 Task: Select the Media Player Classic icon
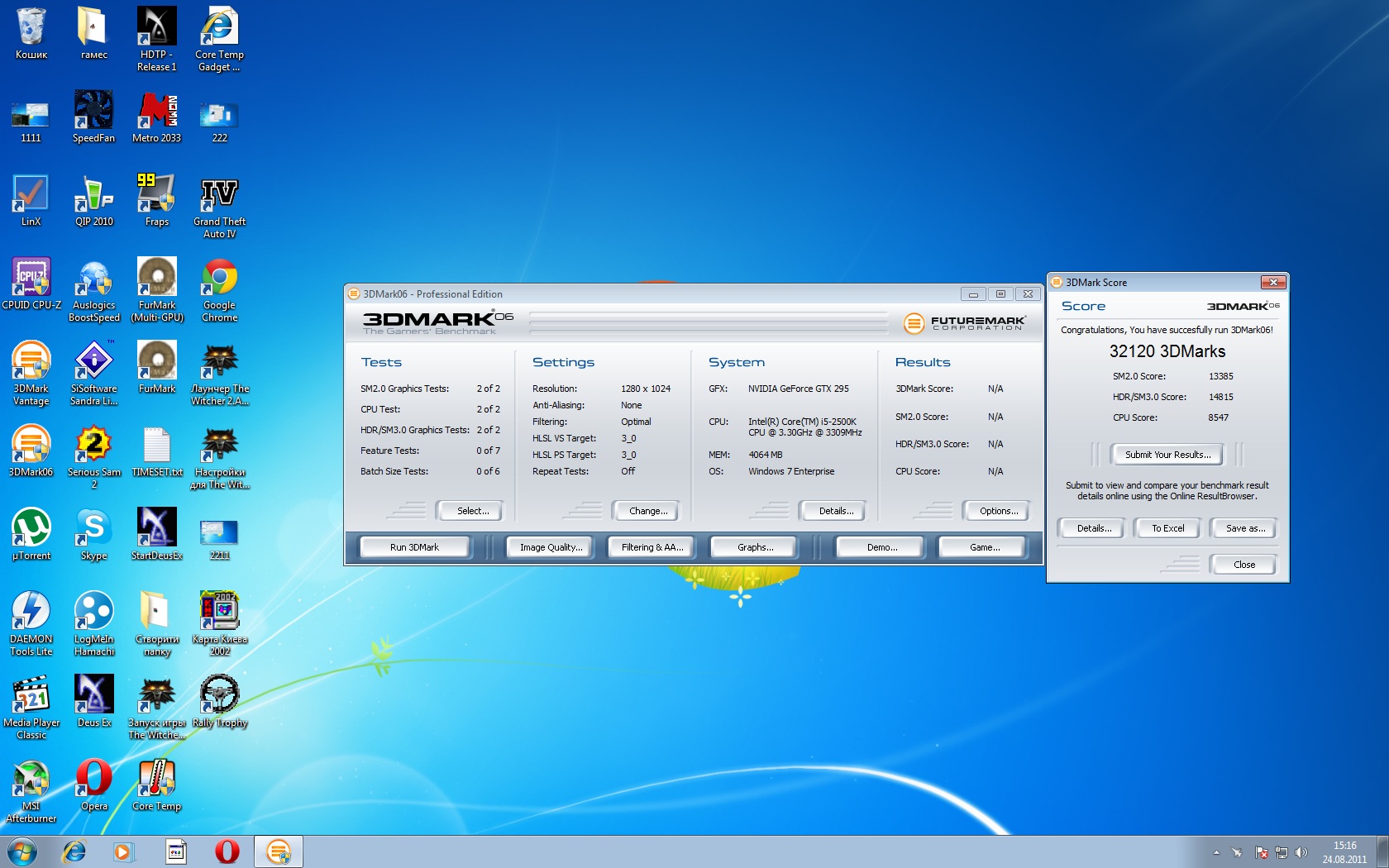click(31, 707)
